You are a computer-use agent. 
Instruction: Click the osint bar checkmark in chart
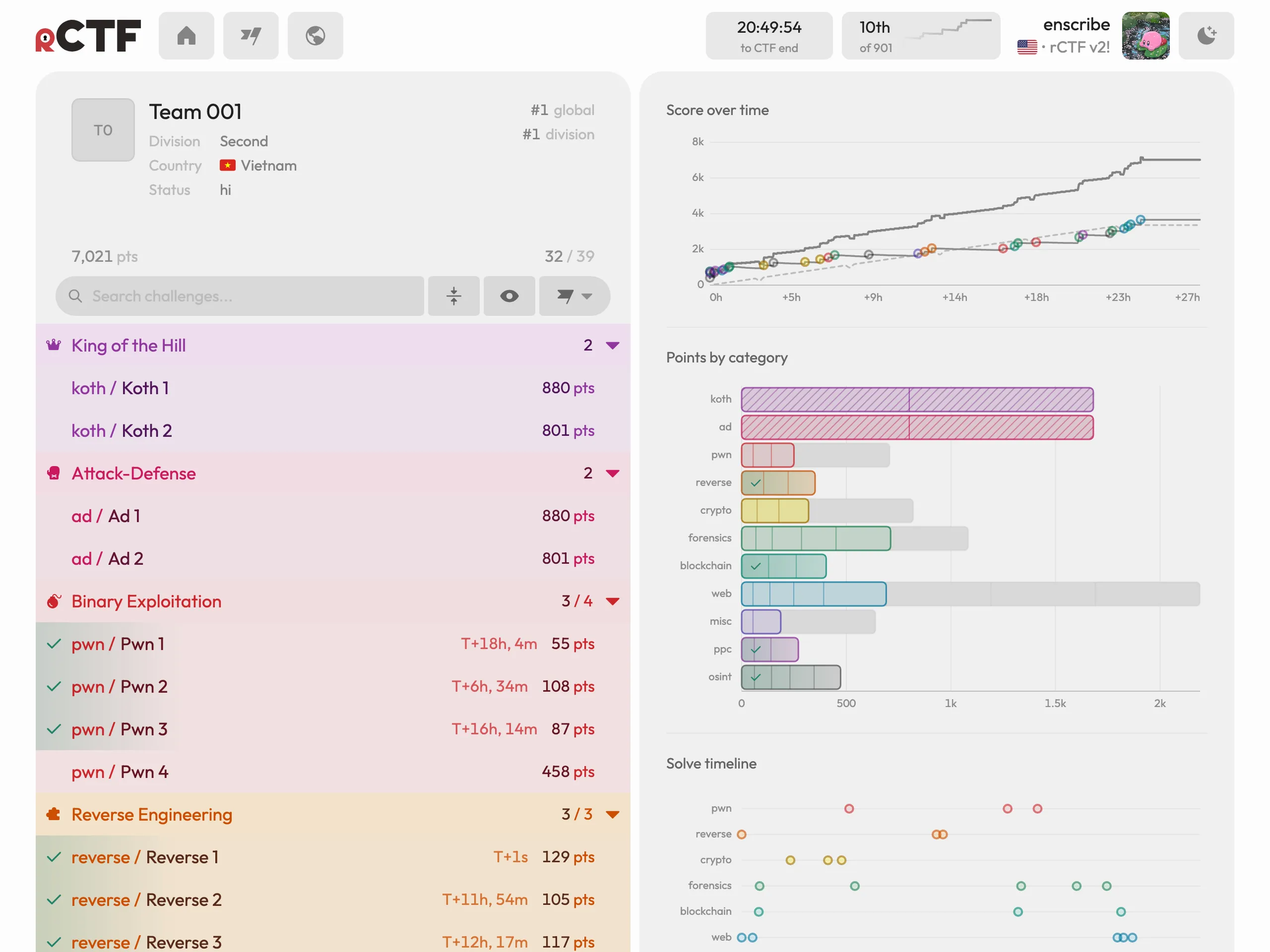756,677
